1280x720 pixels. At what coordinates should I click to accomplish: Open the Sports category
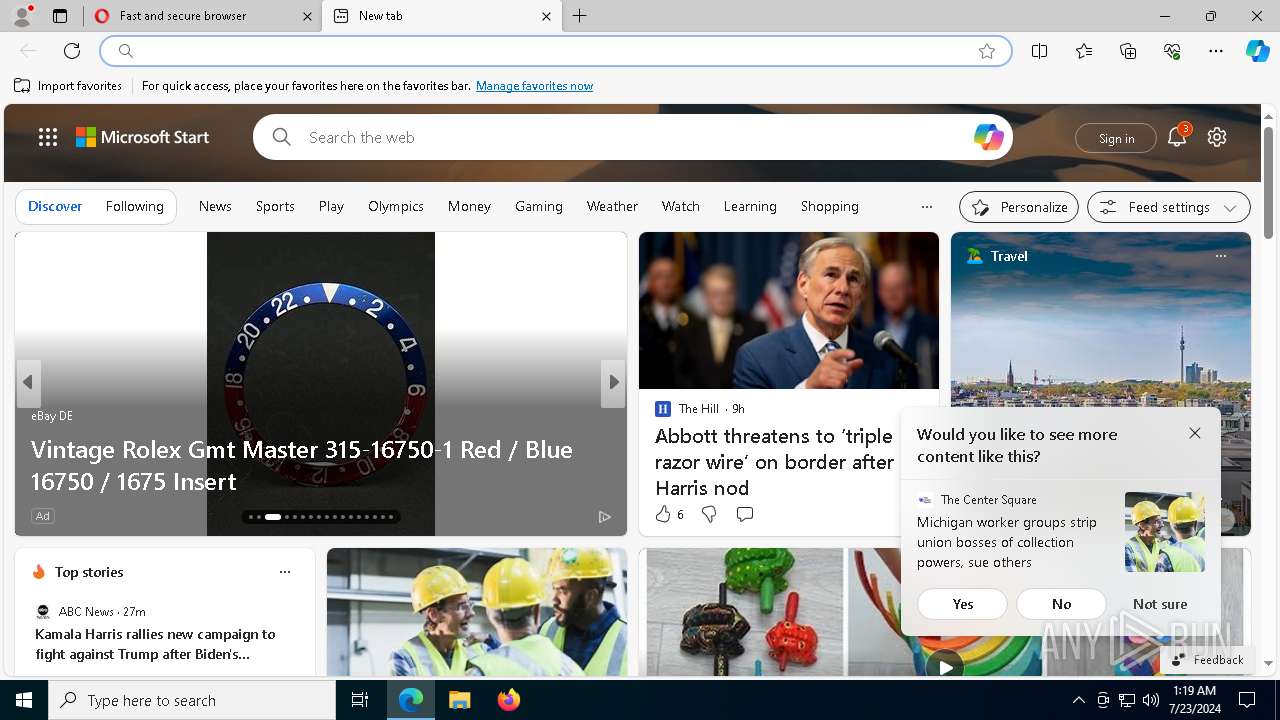coord(275,206)
